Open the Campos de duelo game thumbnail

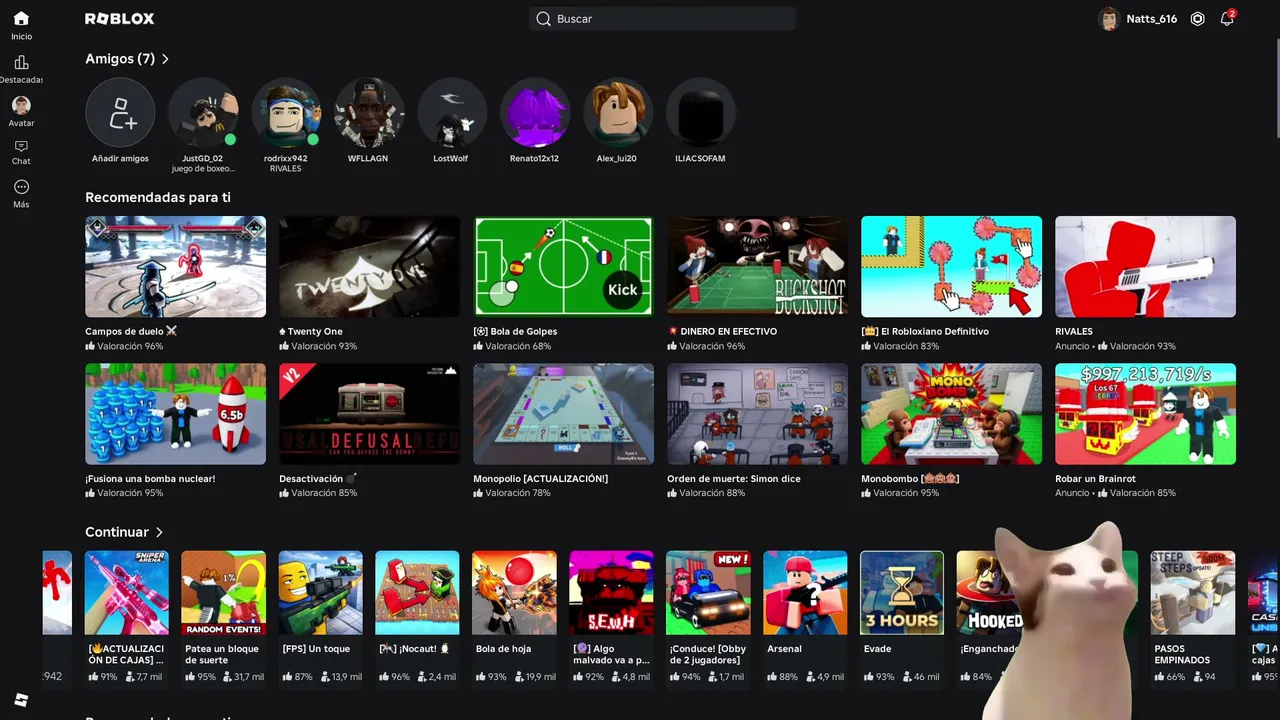[x=176, y=267]
